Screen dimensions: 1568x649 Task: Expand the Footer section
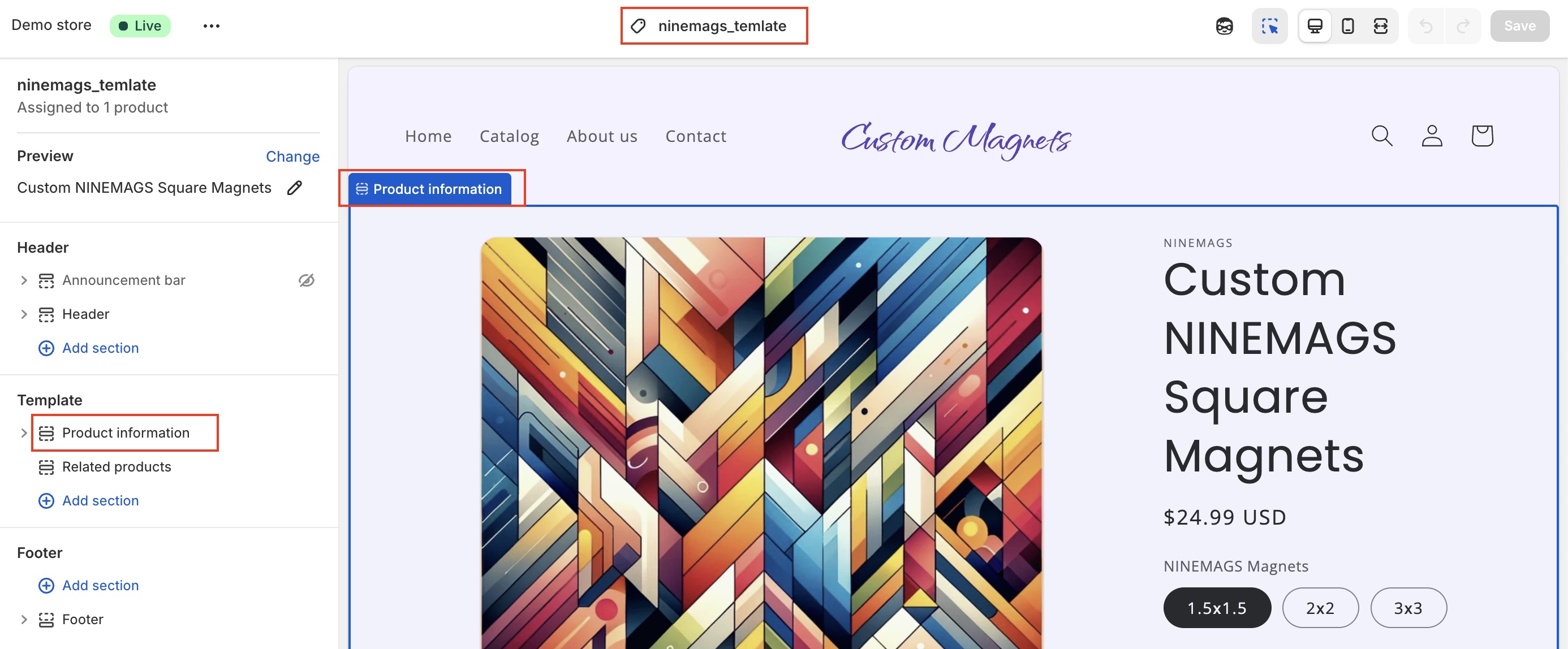tap(24, 619)
